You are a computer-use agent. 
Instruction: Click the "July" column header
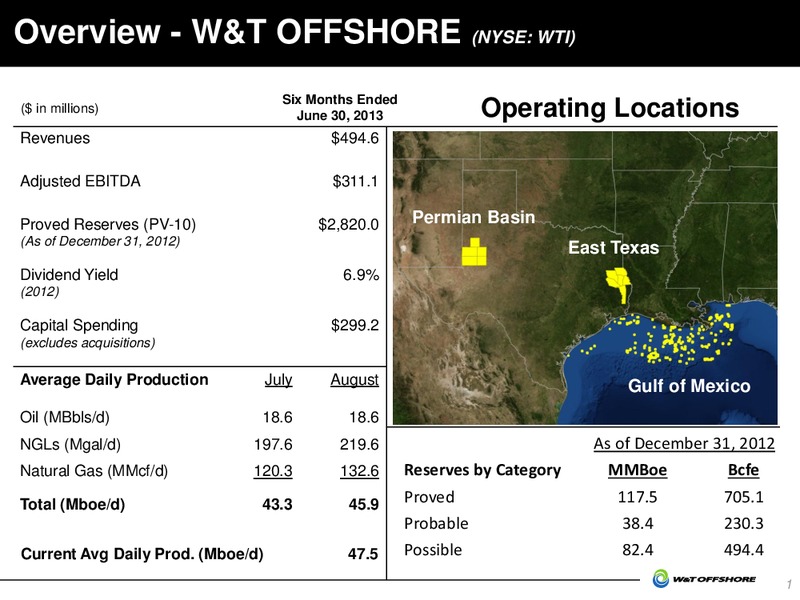click(x=279, y=380)
